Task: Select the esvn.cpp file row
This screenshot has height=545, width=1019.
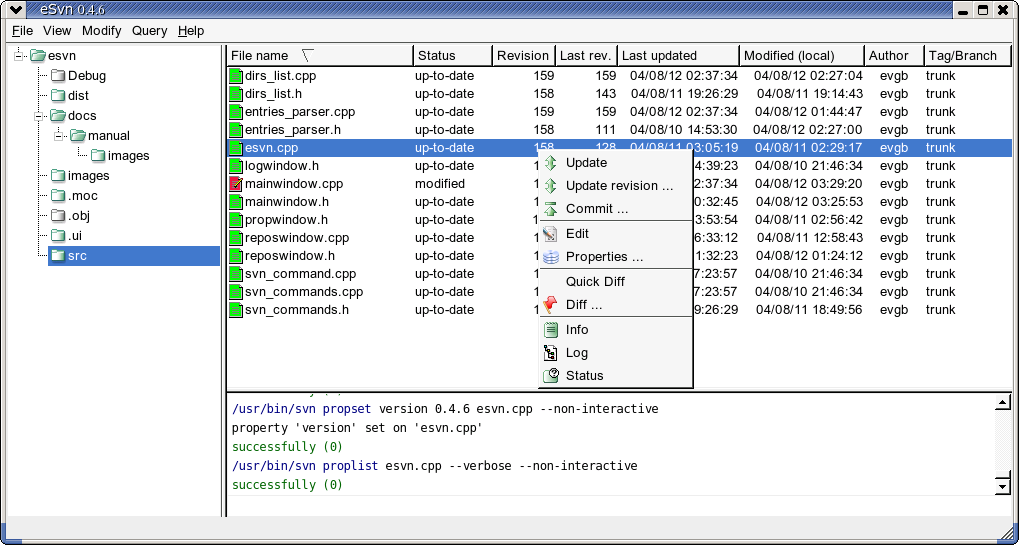Action: pyautogui.click(x=619, y=147)
